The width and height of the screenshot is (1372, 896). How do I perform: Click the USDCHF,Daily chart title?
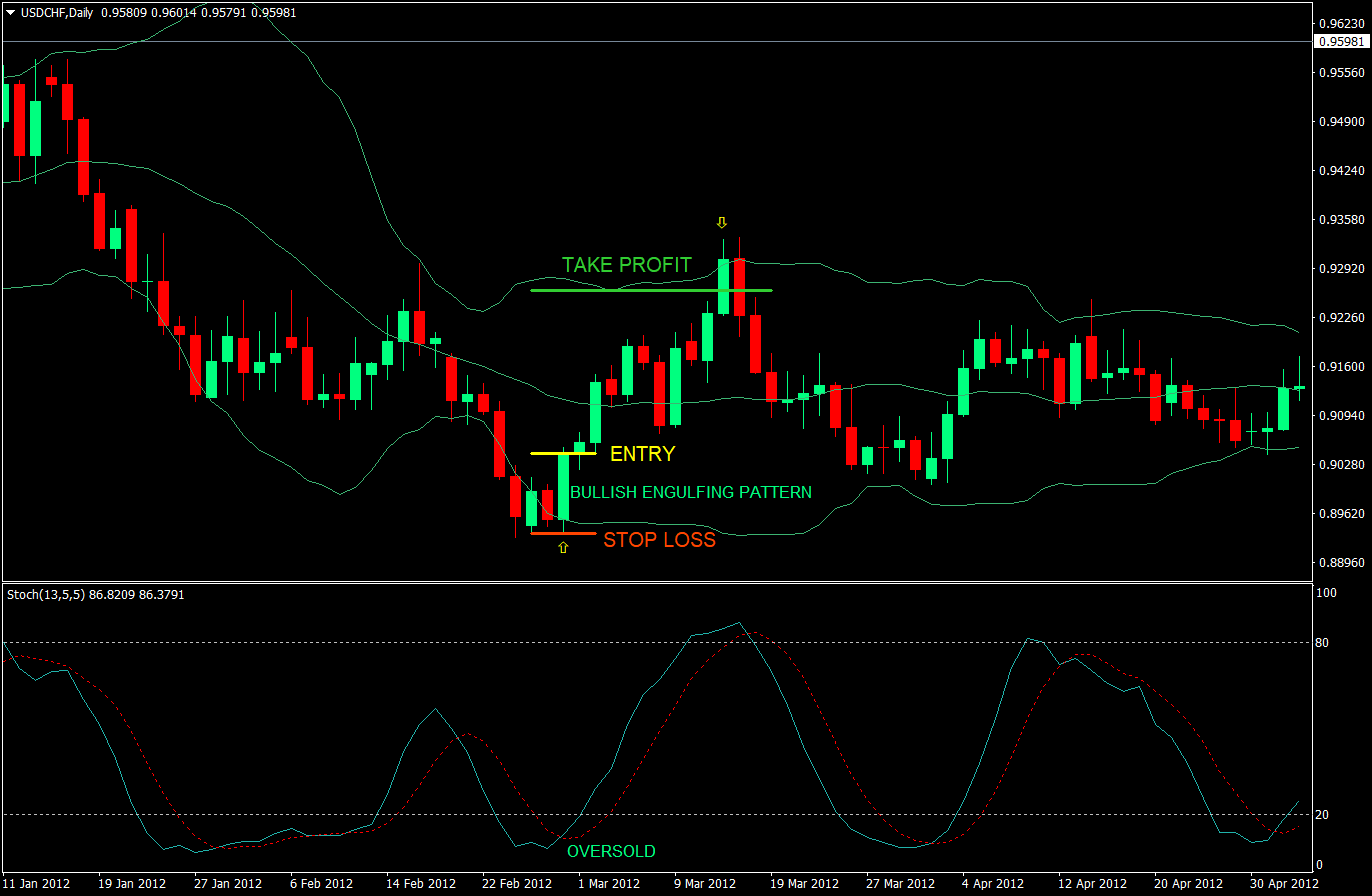(57, 13)
